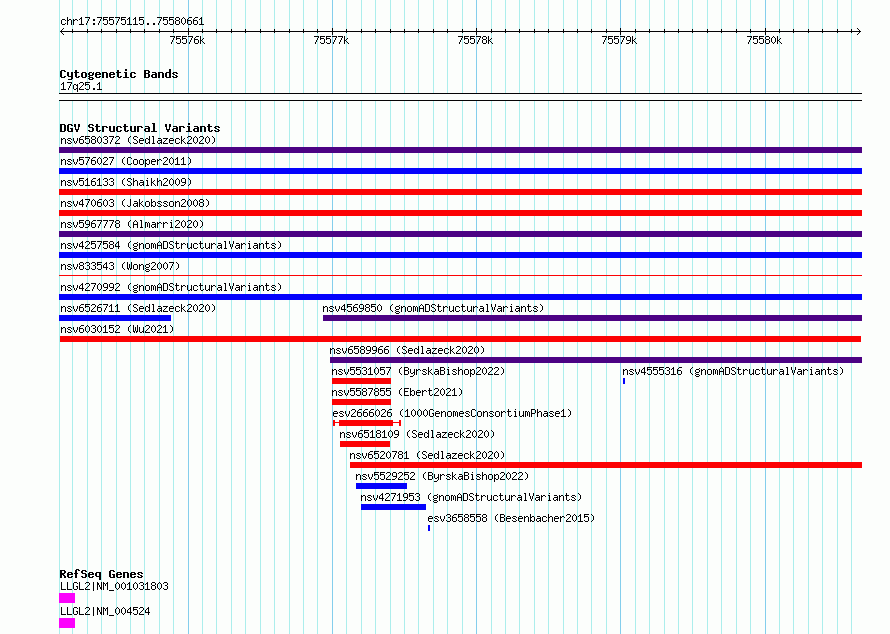Open nsv4555316 (gnomADStructuralVariants) label

[x=733, y=371]
